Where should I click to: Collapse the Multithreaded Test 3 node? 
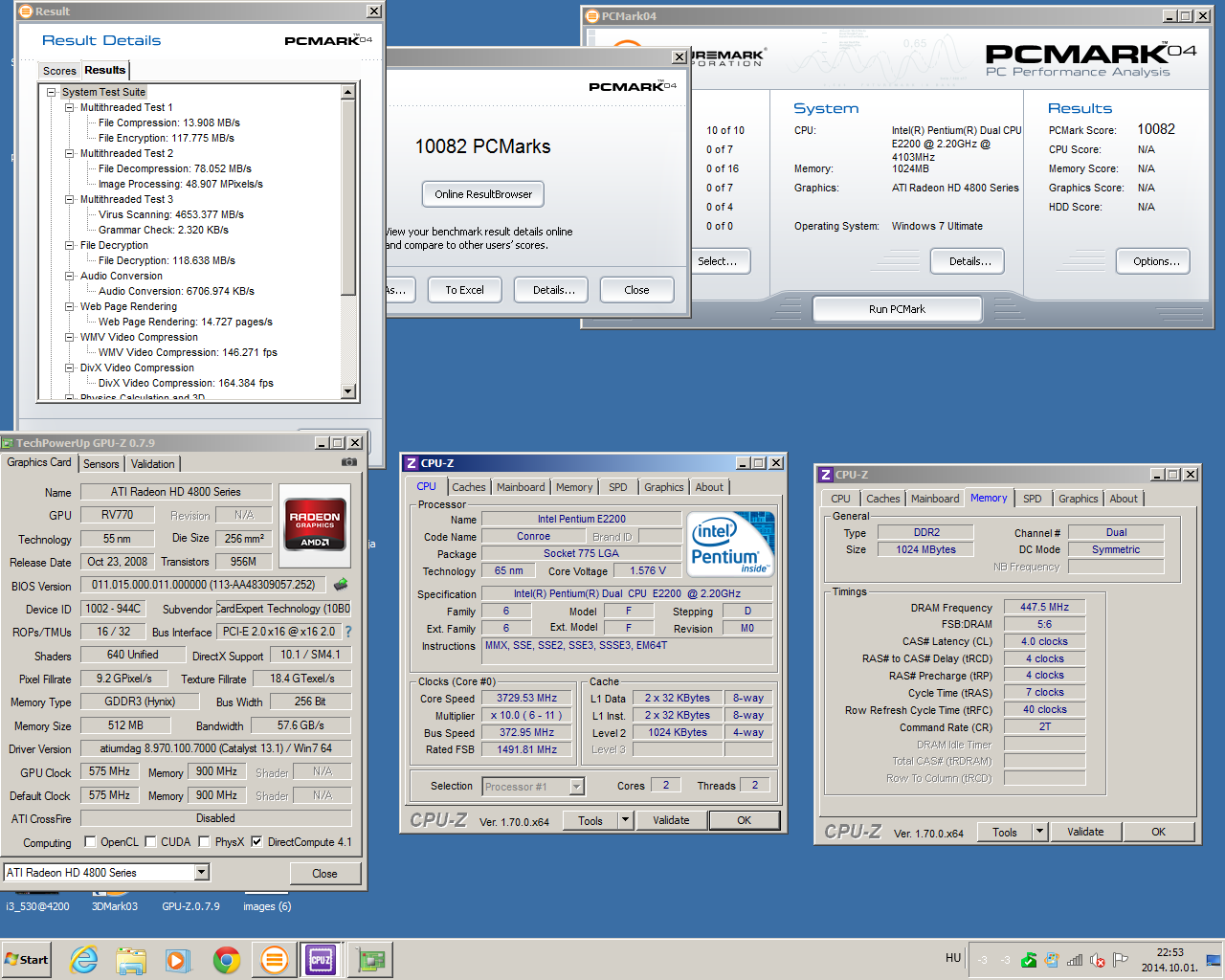pyautogui.click(x=69, y=199)
